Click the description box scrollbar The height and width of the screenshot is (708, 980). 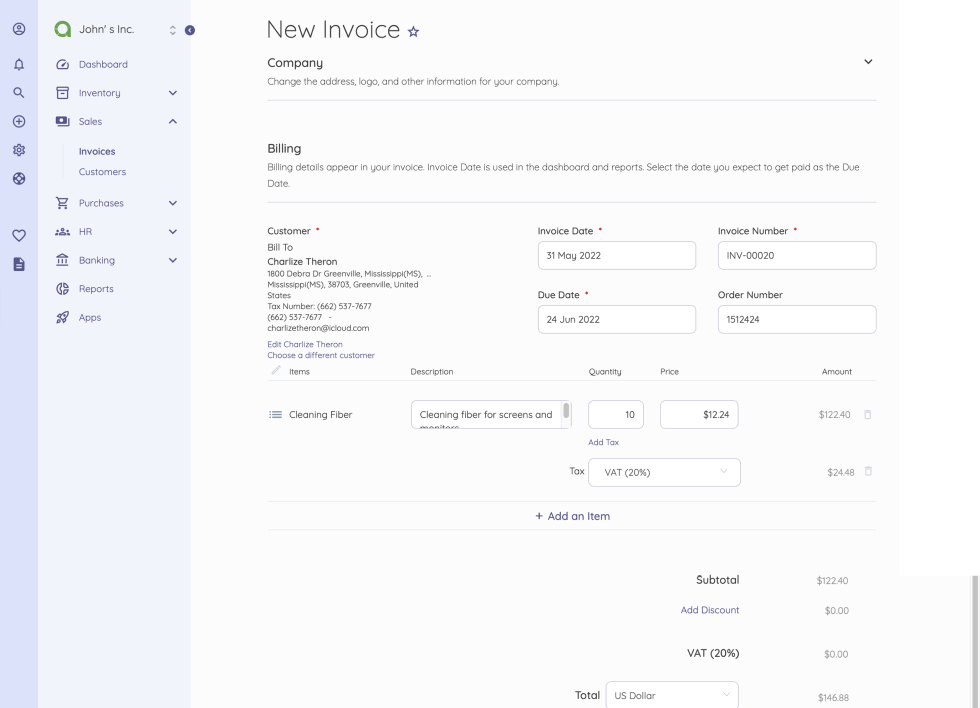point(566,410)
